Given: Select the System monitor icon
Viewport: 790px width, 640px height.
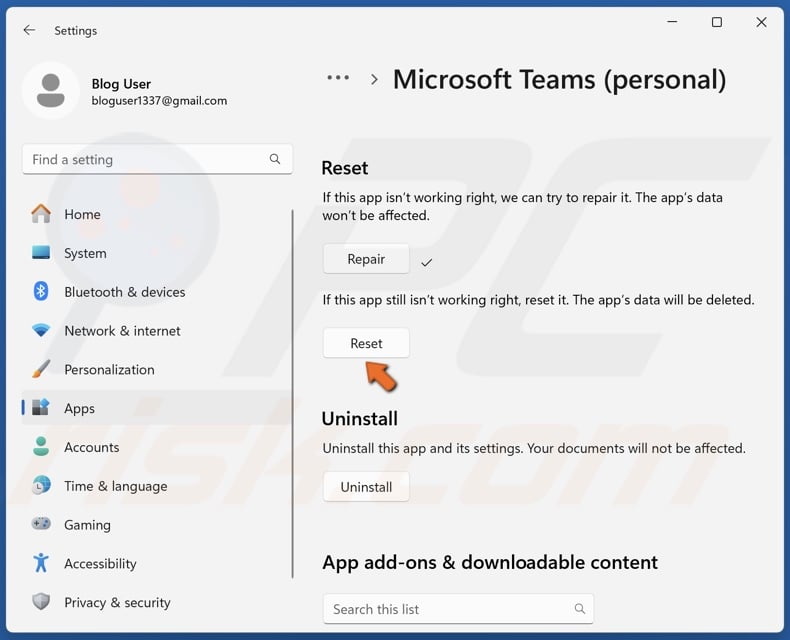Looking at the screenshot, I should tap(41, 253).
